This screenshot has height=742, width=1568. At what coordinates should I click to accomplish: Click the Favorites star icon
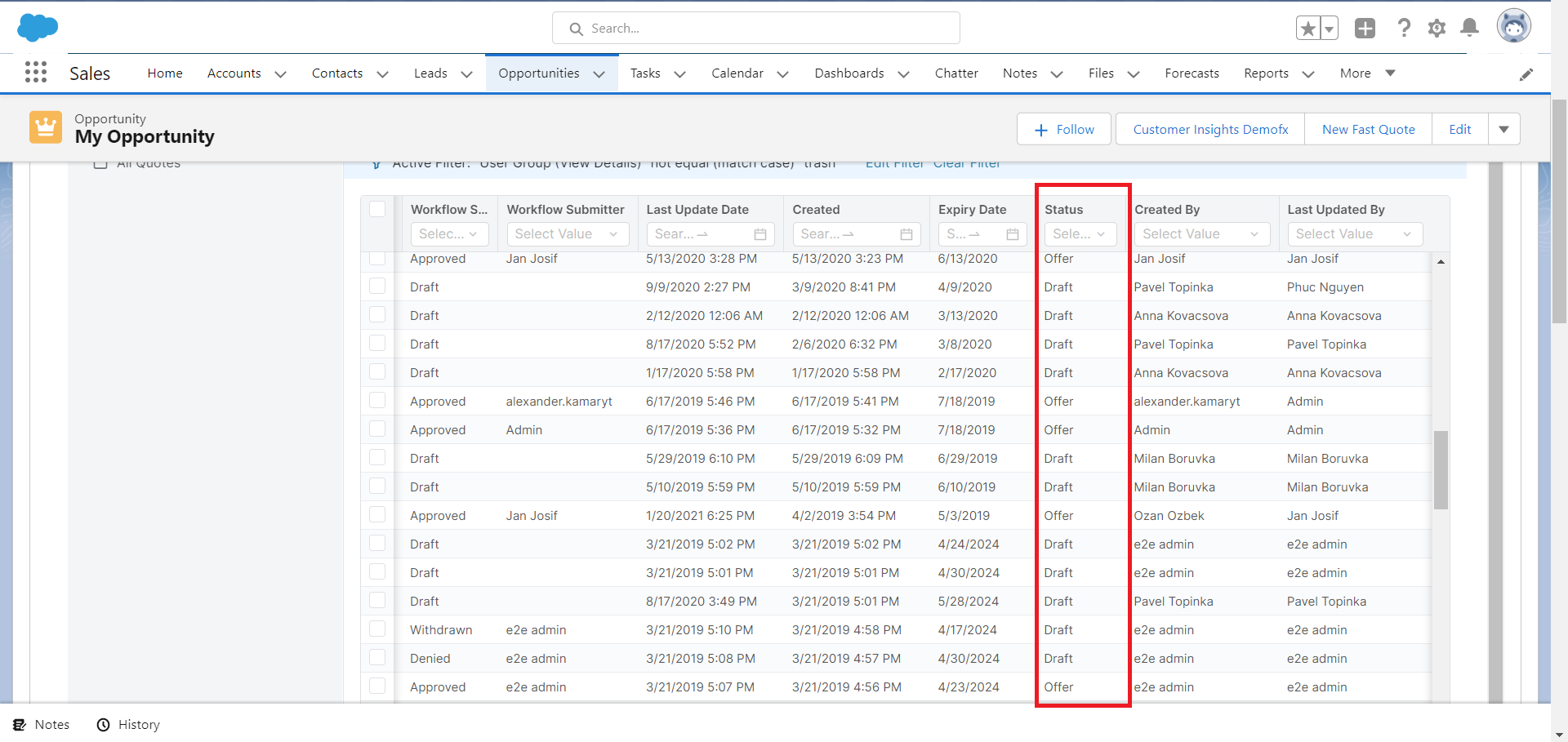1307,29
